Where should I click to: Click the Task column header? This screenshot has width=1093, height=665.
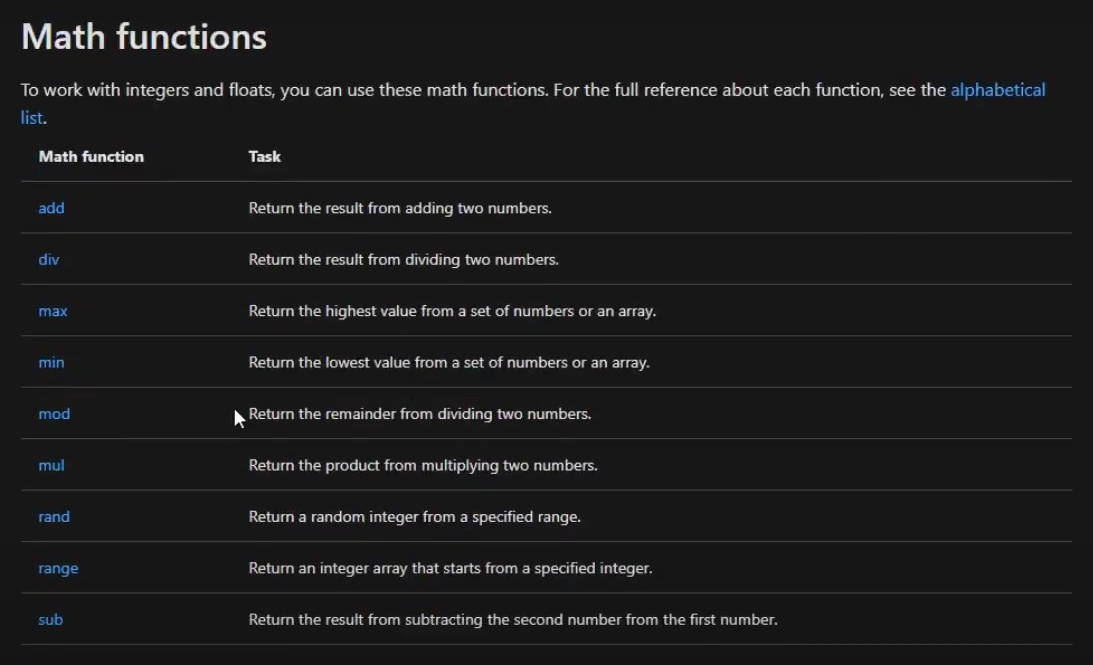point(264,157)
